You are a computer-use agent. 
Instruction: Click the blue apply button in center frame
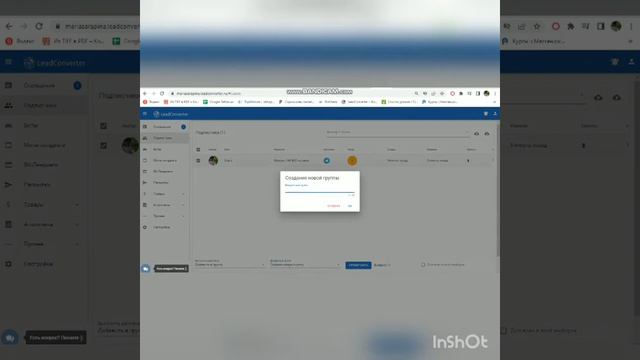[x=358, y=265]
